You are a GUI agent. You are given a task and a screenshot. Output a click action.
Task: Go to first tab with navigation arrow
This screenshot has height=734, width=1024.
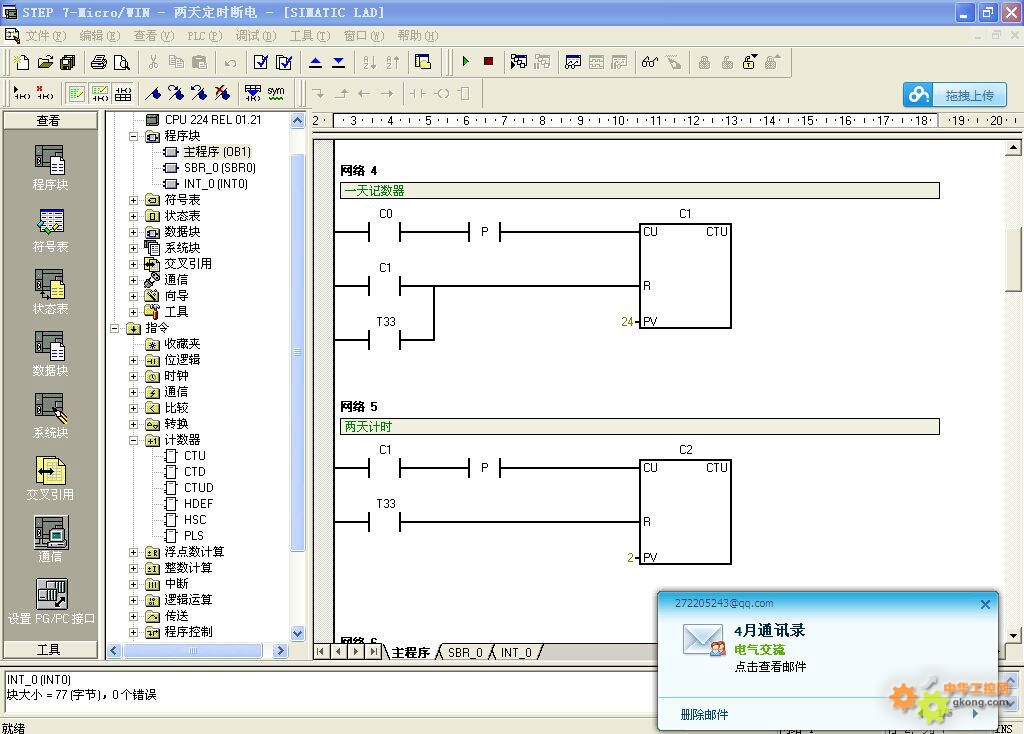point(320,651)
